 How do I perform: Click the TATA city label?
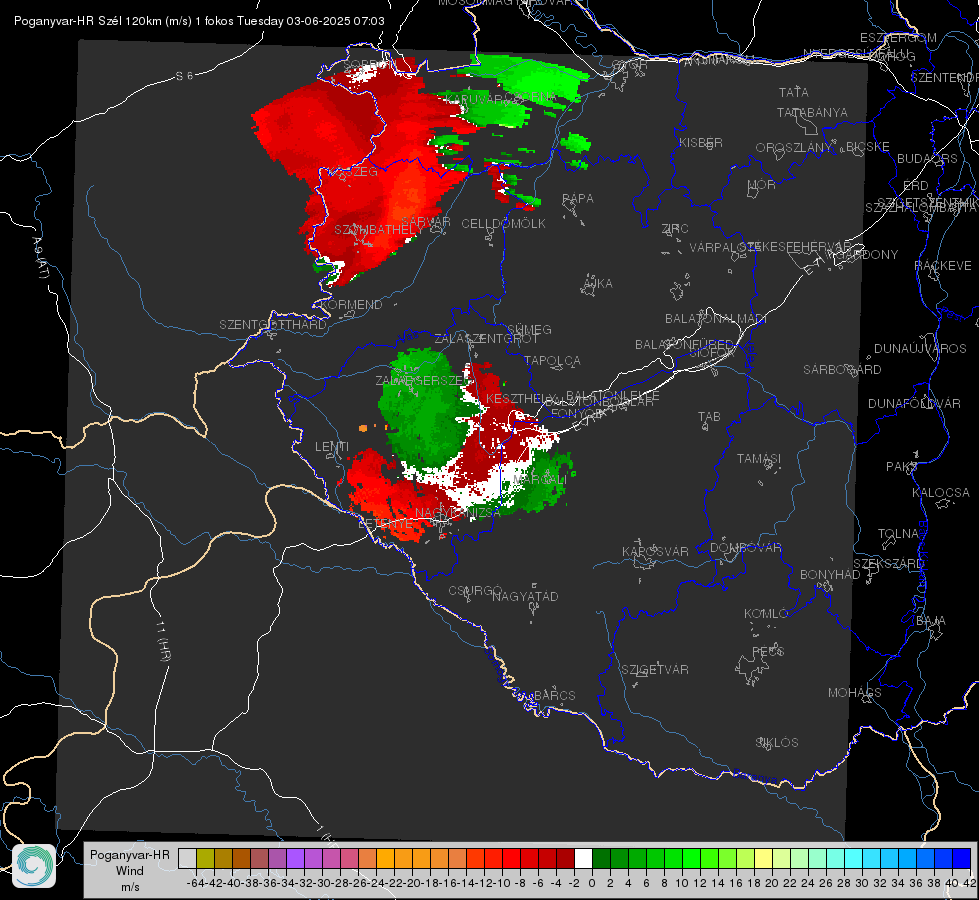794,92
